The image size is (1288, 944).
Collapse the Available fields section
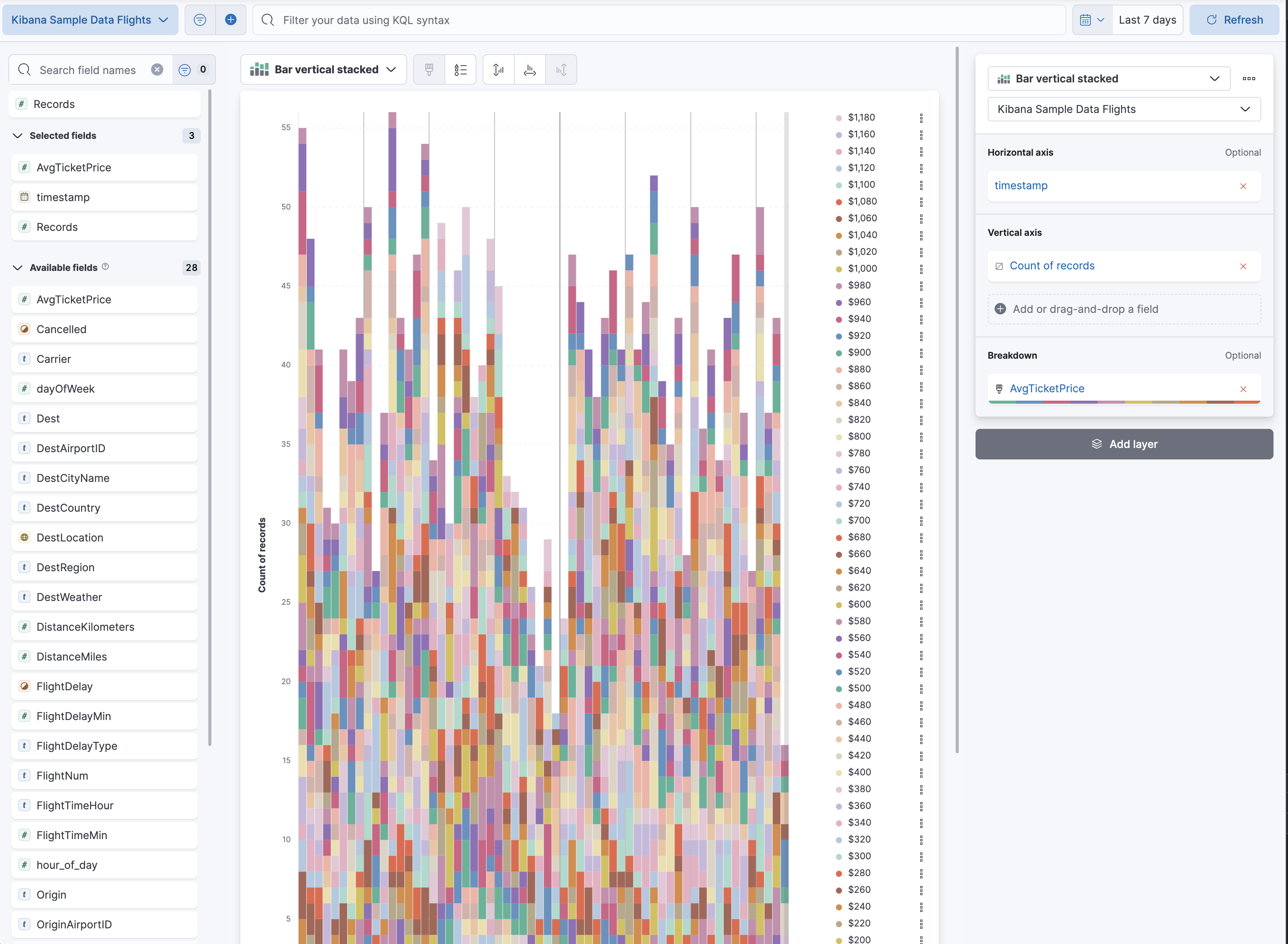point(17,267)
